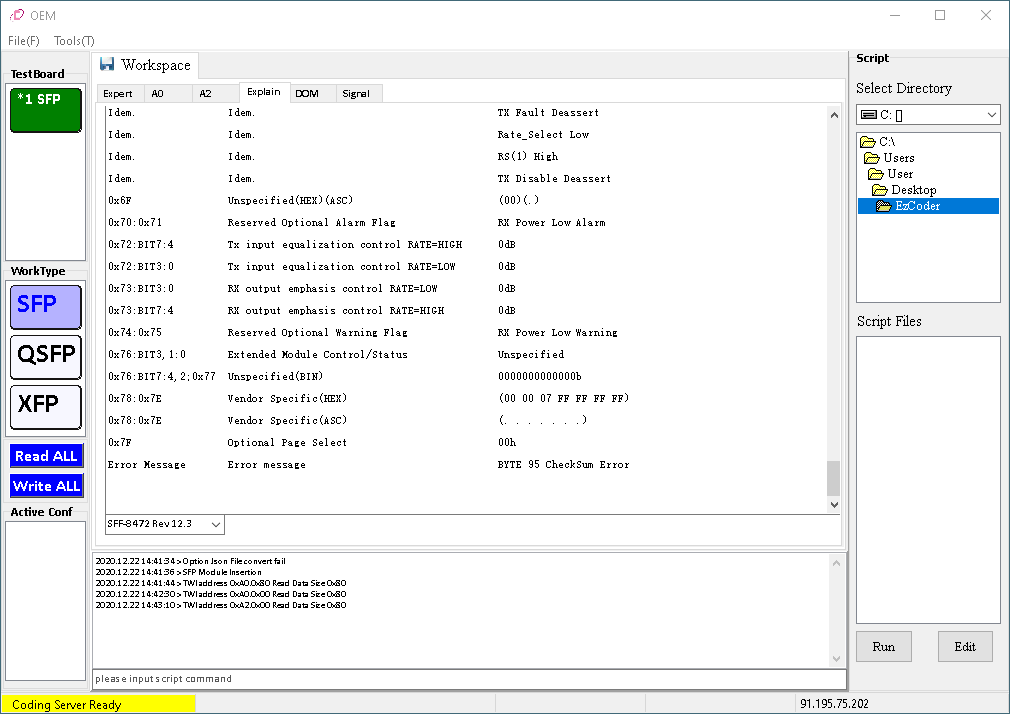Select the green *1 SFP test board
Image resolution: width=1010 pixels, height=714 pixels.
pos(45,110)
